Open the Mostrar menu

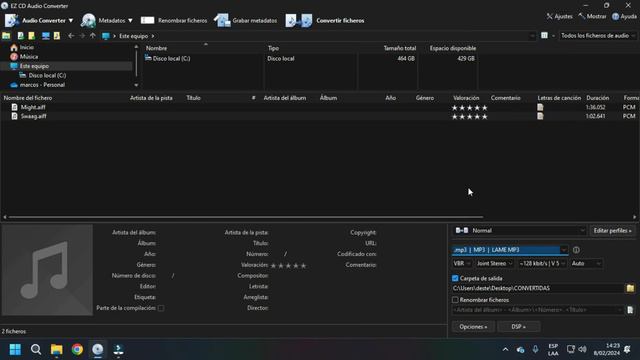click(592, 16)
